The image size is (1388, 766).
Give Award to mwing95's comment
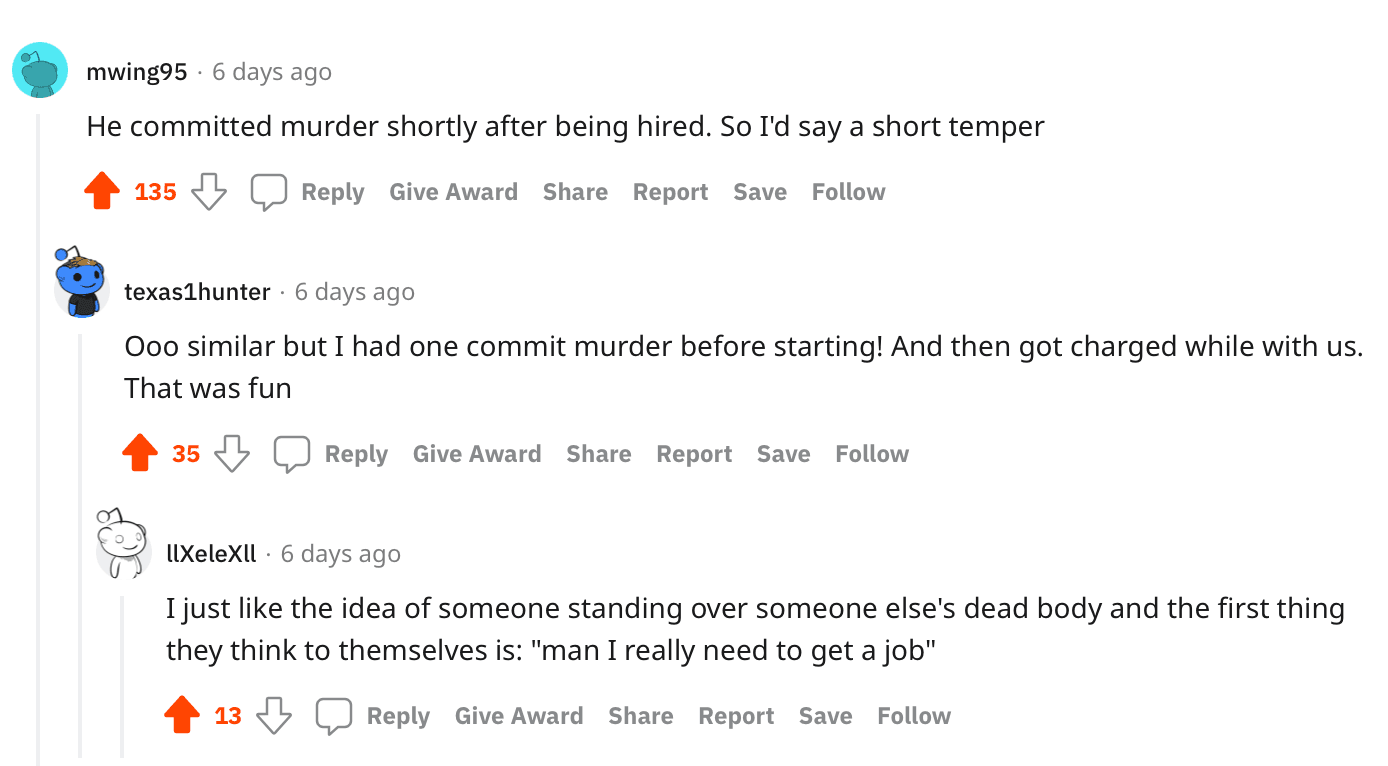click(453, 192)
